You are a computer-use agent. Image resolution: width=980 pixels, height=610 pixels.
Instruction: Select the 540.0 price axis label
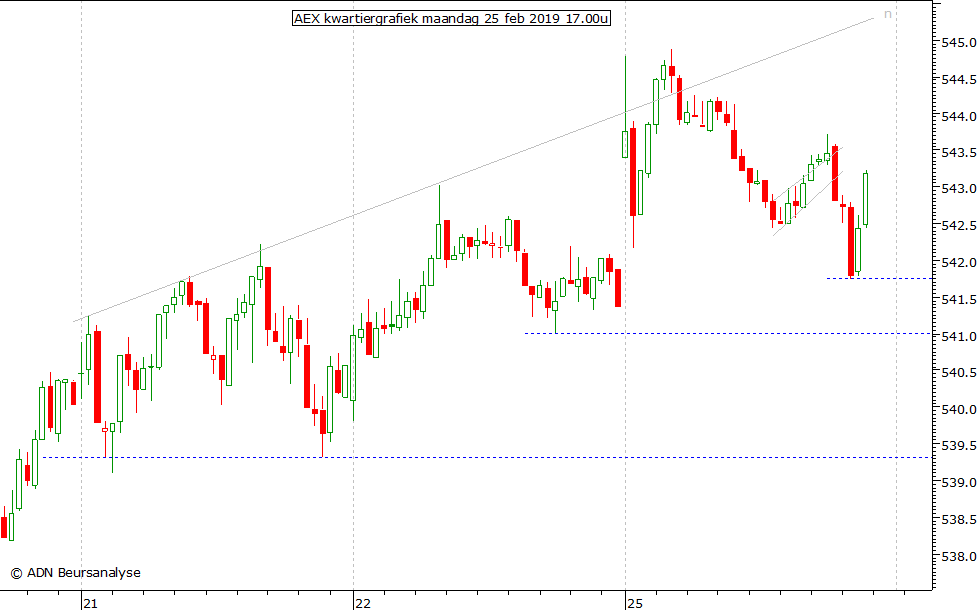tap(959, 409)
